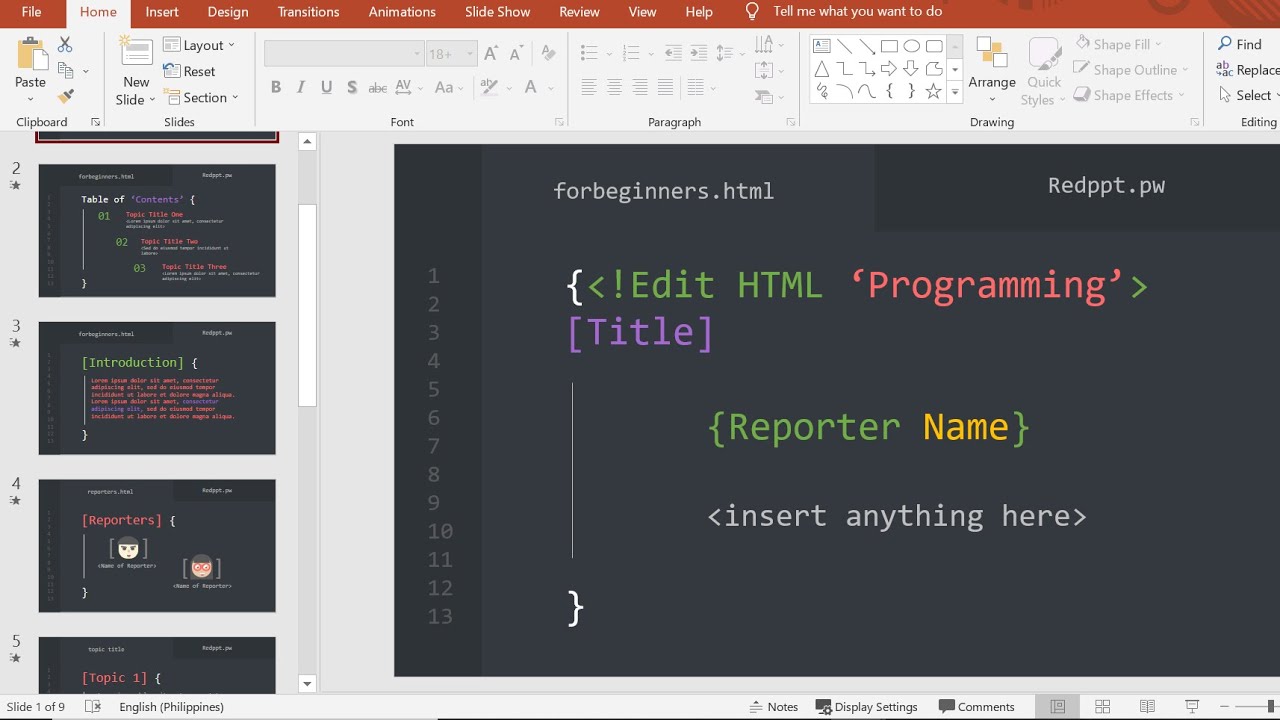Select slide 2 Table of Contents thumbnail
Viewport: 1280px width, 720px height.
[157, 231]
